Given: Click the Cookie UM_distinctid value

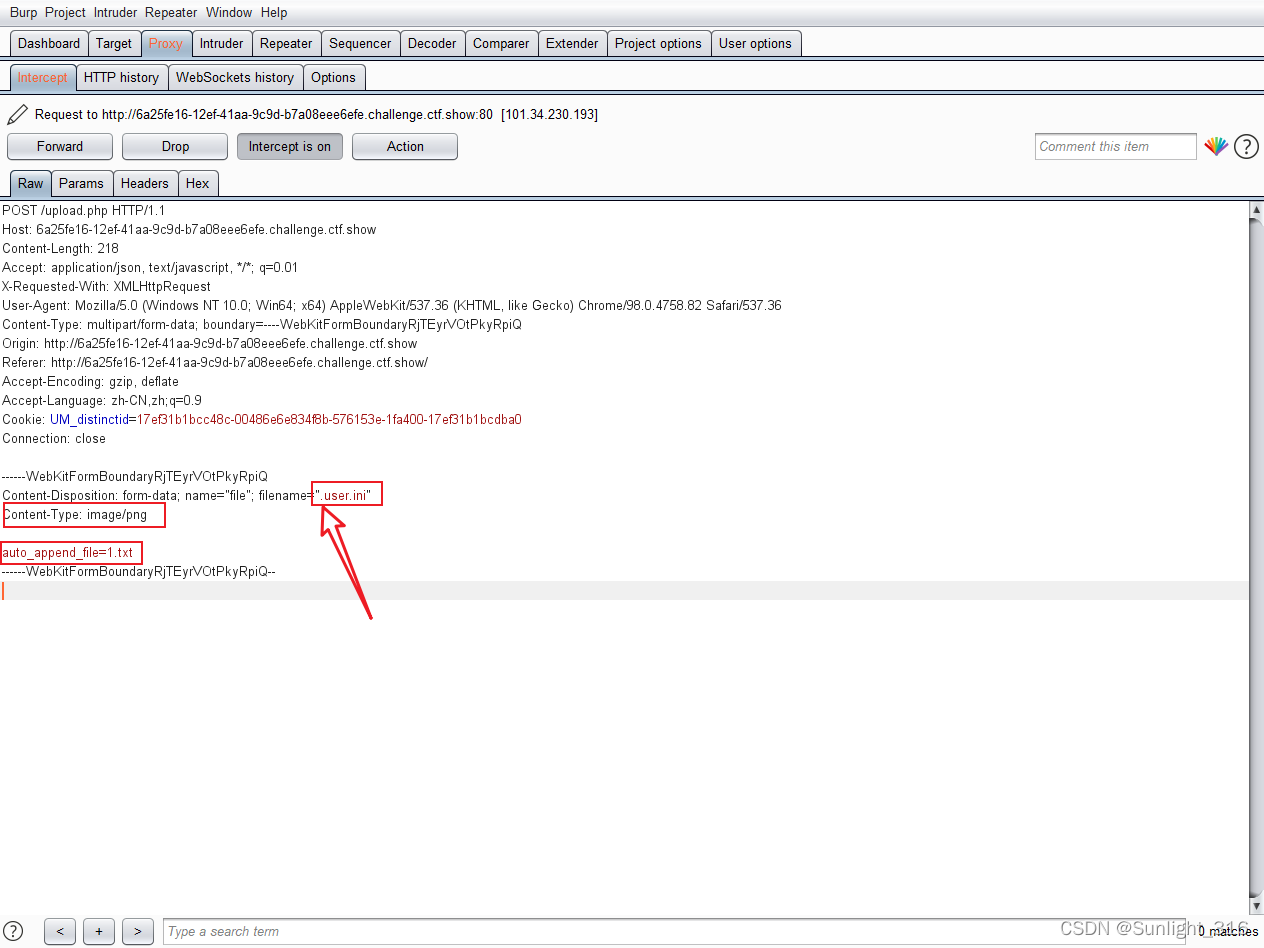Looking at the screenshot, I should (329, 419).
